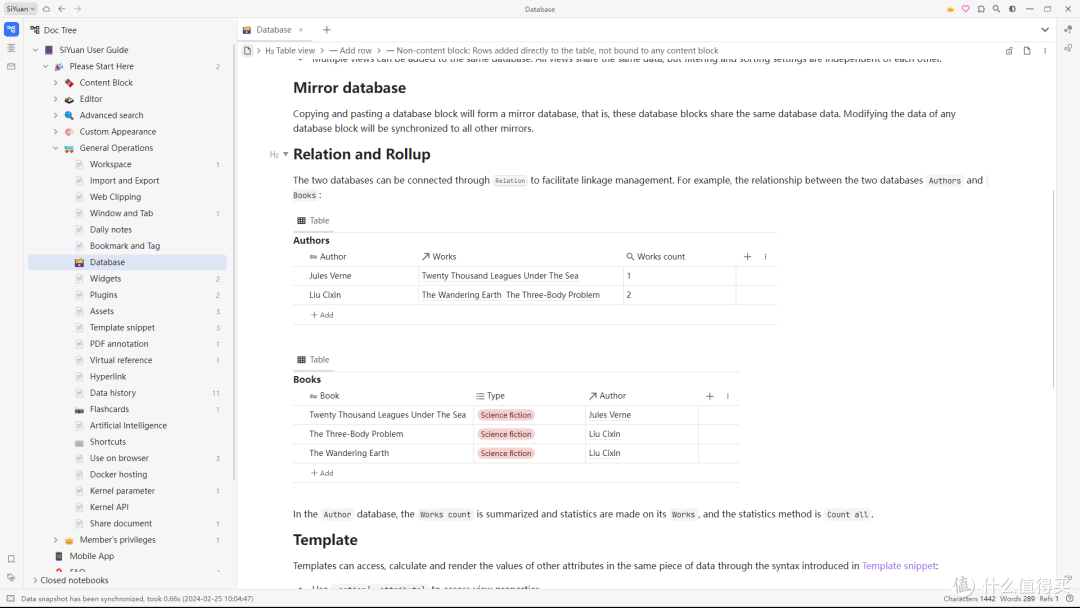
Task: Click Science fiction tag for The Wandering Earth
Action: point(506,453)
